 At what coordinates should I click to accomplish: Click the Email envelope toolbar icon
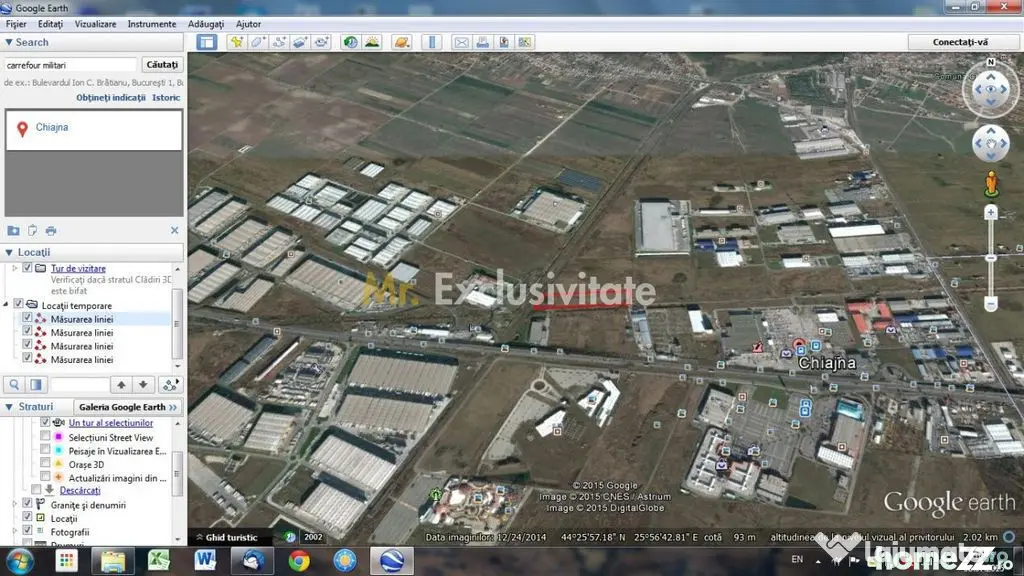[x=461, y=42]
